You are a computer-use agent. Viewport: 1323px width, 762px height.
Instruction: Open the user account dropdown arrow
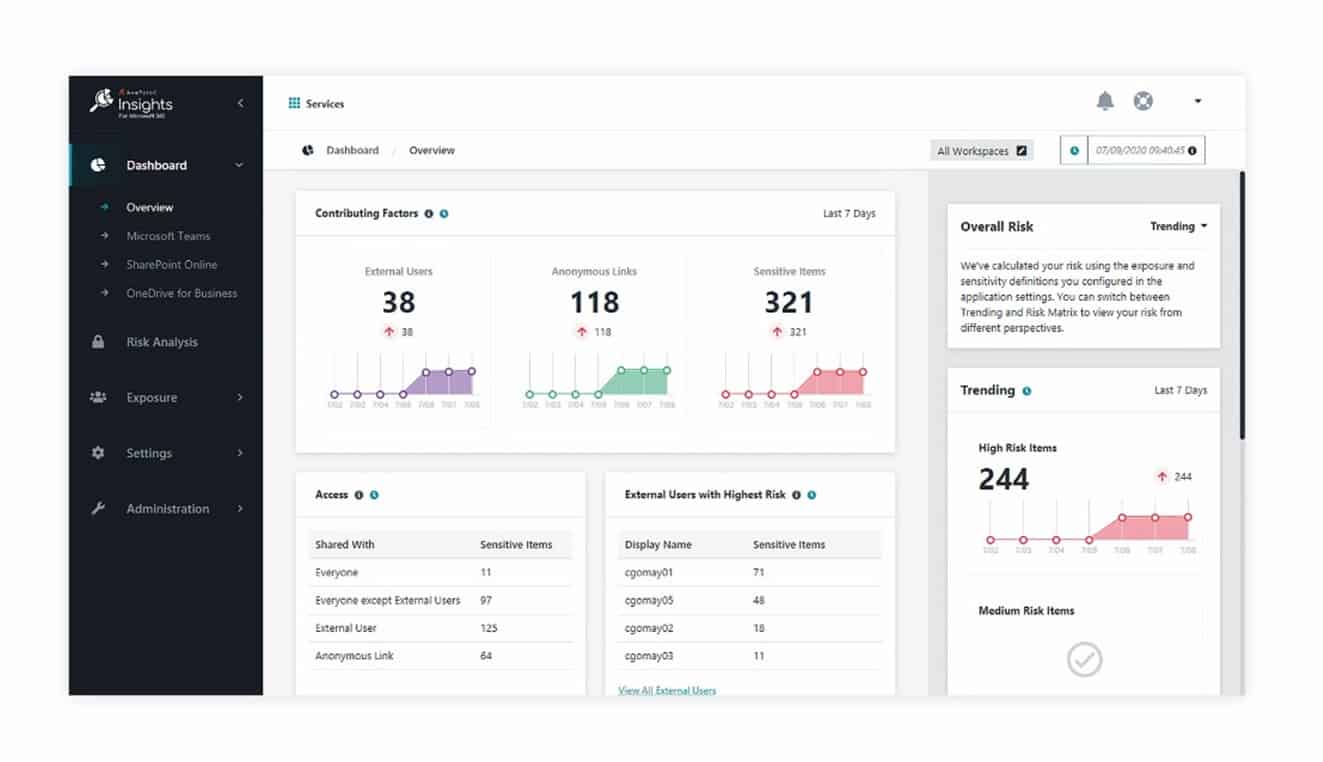[1198, 101]
